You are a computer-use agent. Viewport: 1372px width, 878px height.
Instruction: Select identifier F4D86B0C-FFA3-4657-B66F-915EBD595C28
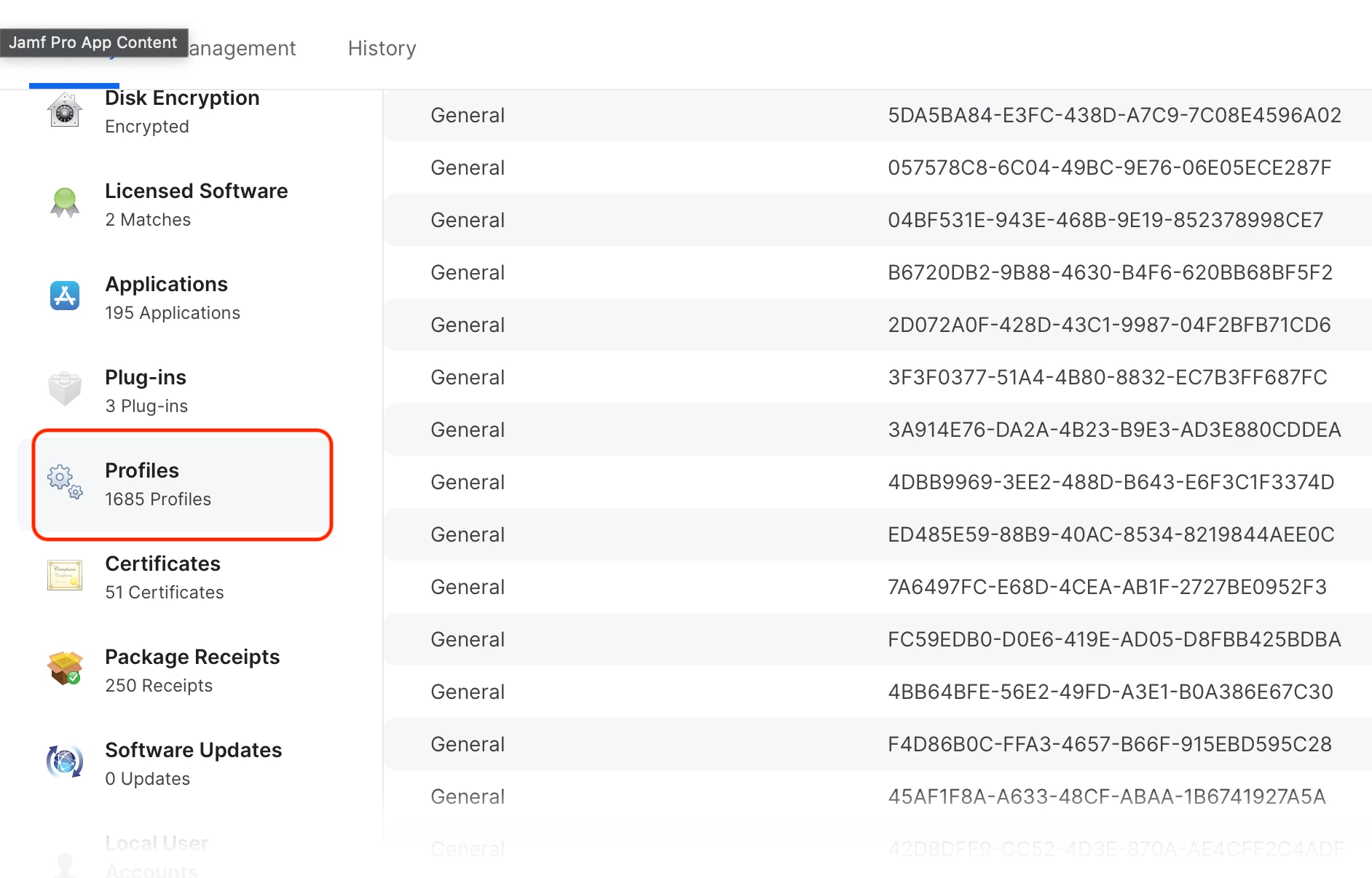pos(1110,744)
